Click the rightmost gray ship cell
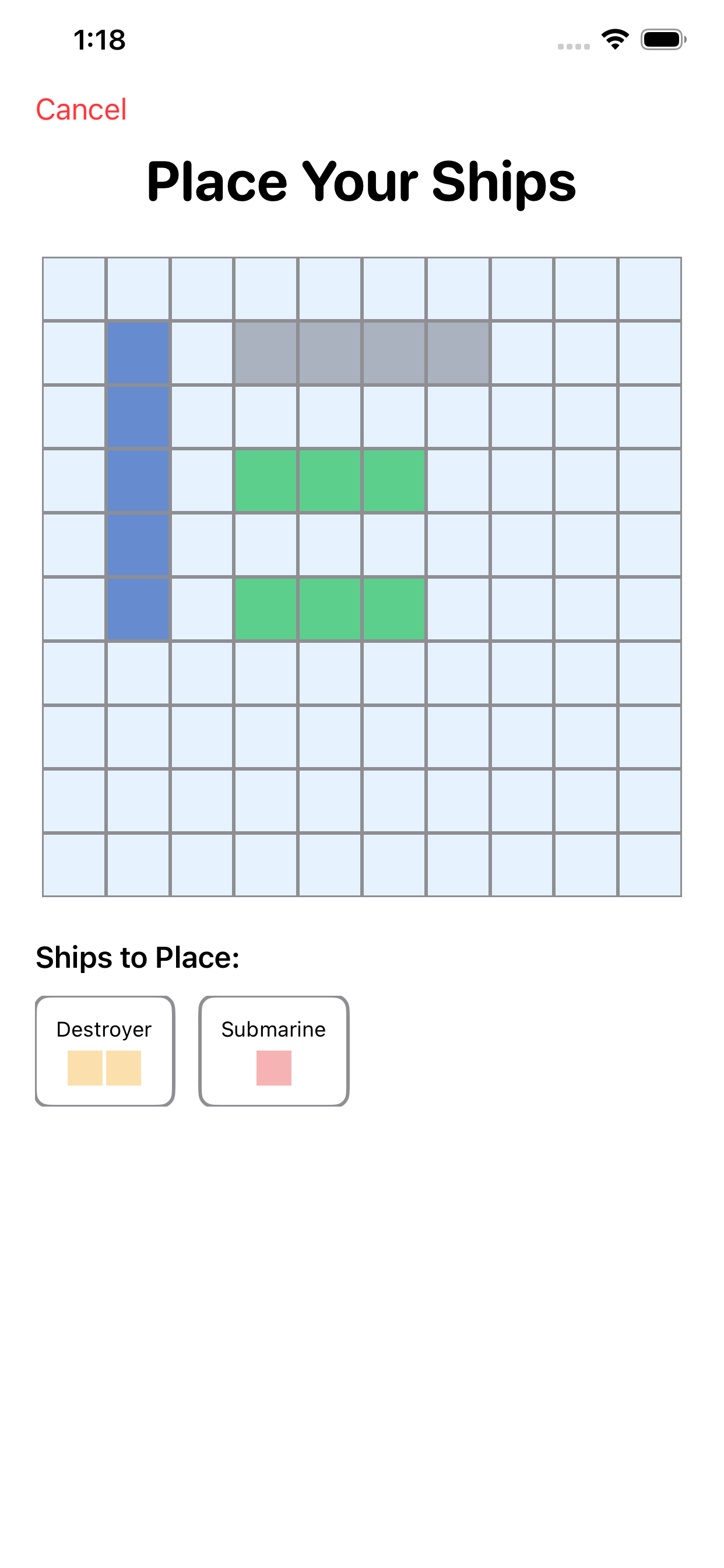 [458, 353]
